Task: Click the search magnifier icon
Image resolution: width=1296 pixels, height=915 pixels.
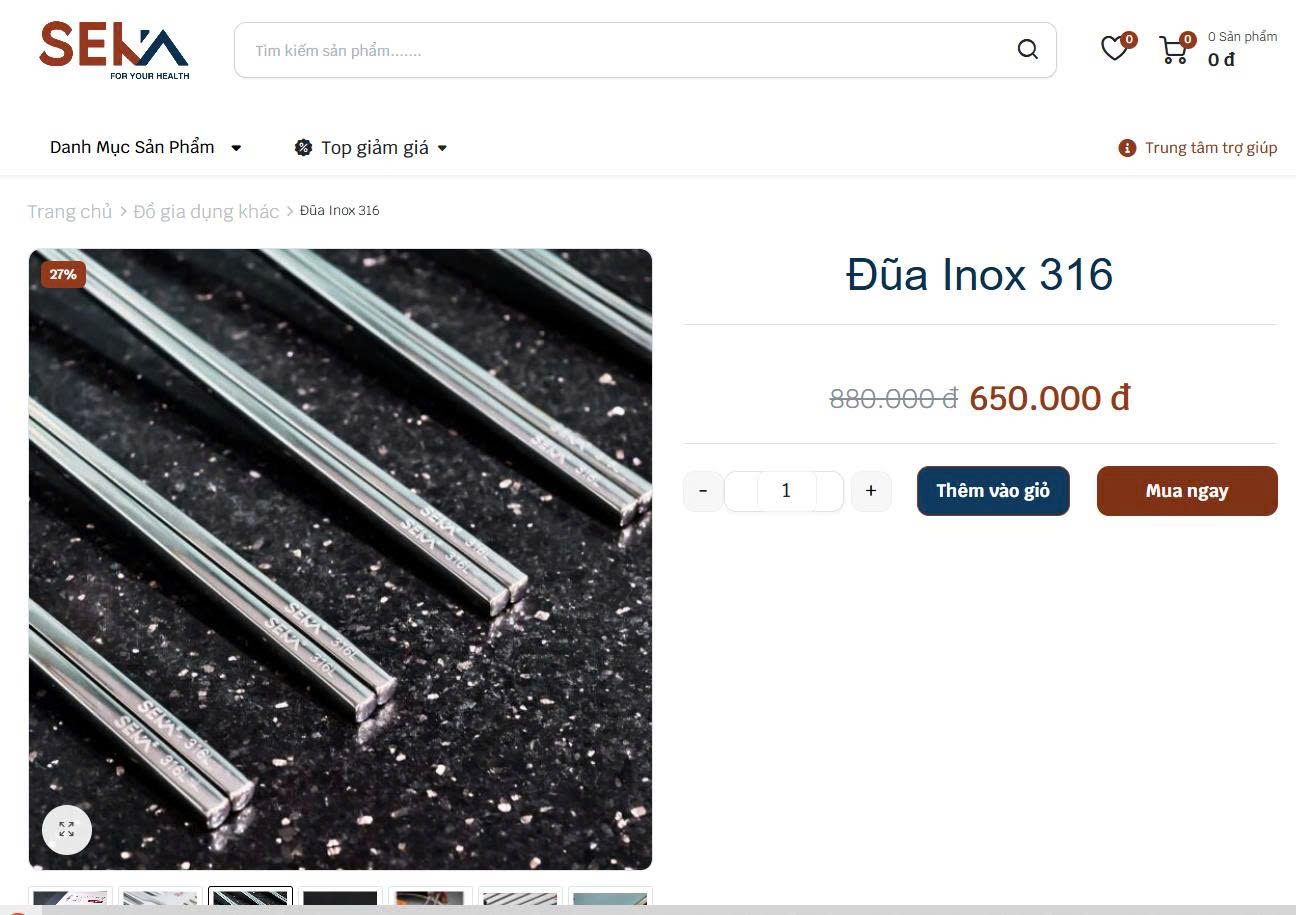Action: [1027, 50]
